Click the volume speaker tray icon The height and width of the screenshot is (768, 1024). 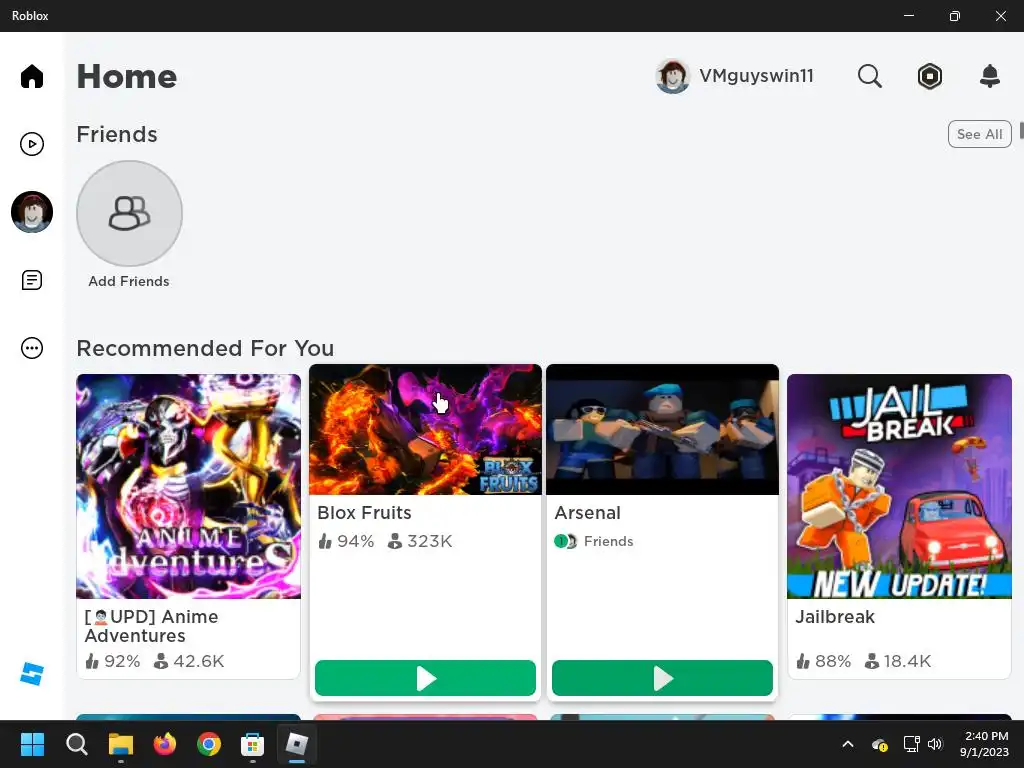click(x=935, y=744)
